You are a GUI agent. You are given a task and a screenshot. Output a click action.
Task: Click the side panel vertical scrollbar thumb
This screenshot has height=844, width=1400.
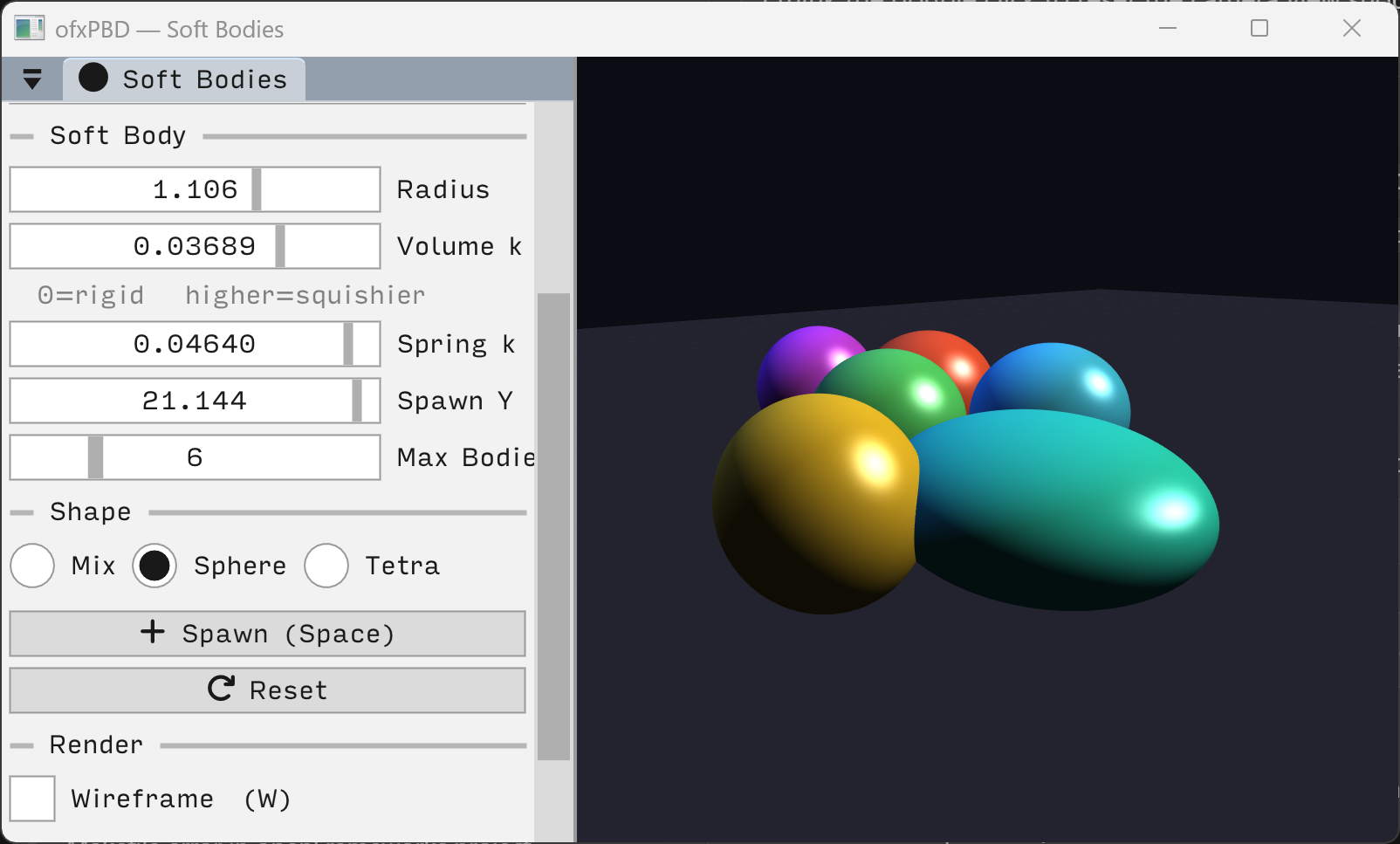point(553,526)
